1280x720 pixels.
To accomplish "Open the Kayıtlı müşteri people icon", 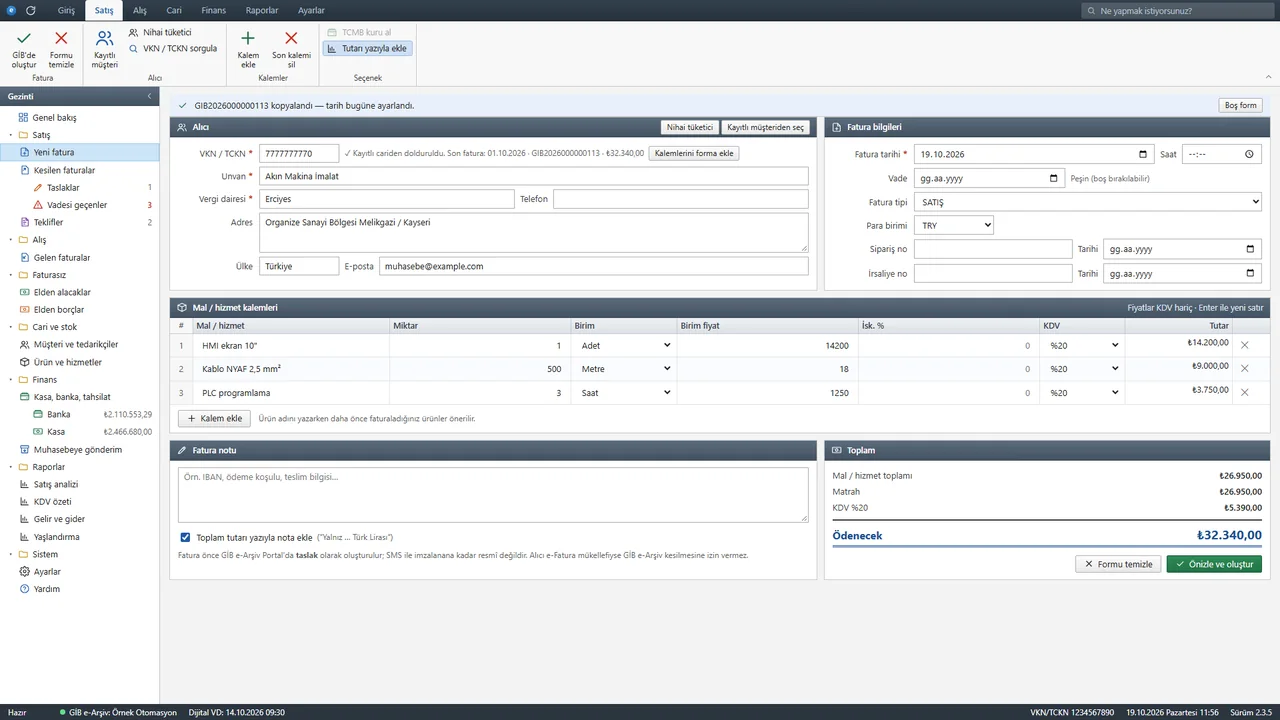I will click(x=104, y=38).
